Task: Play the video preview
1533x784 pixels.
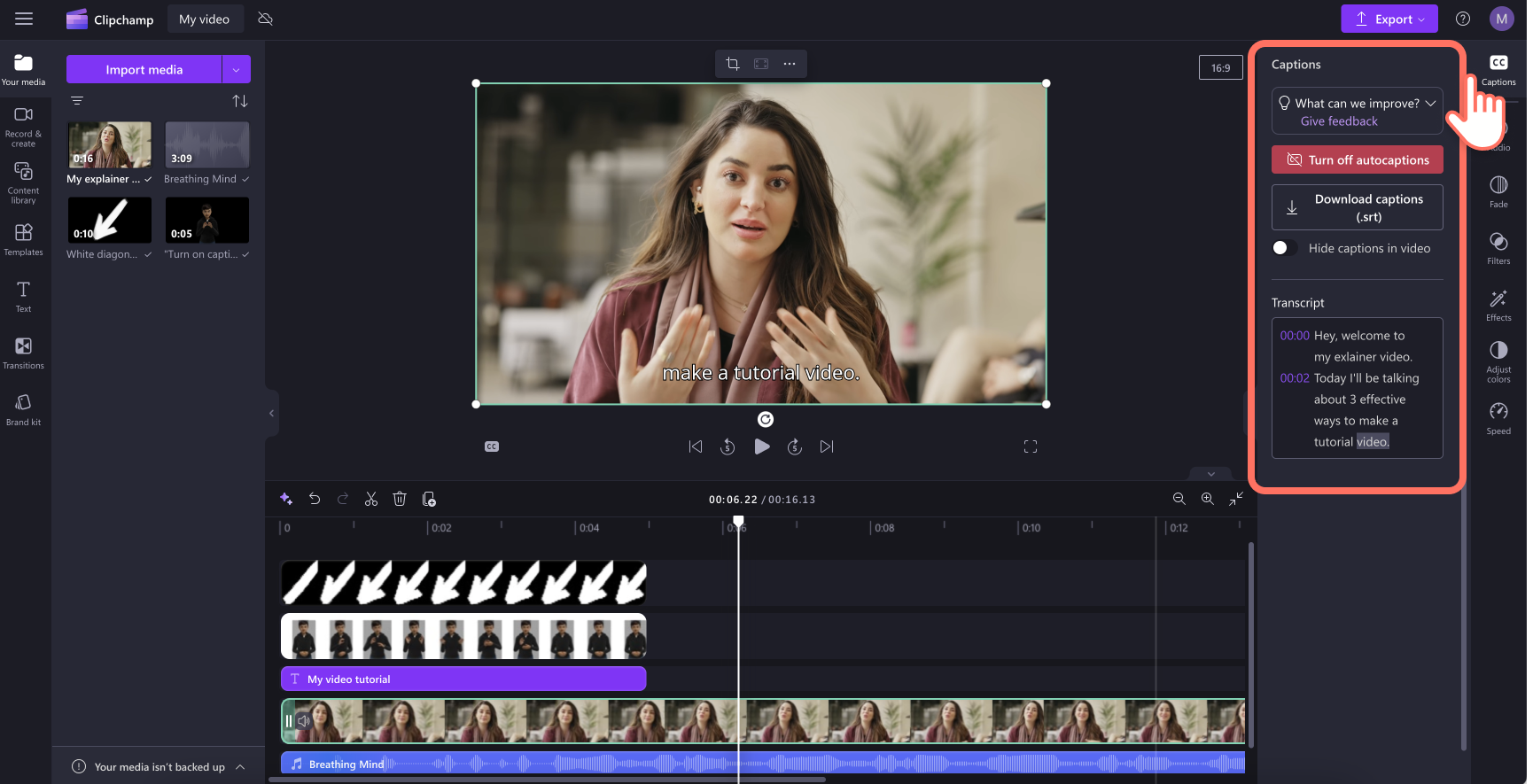Action: pos(762,446)
